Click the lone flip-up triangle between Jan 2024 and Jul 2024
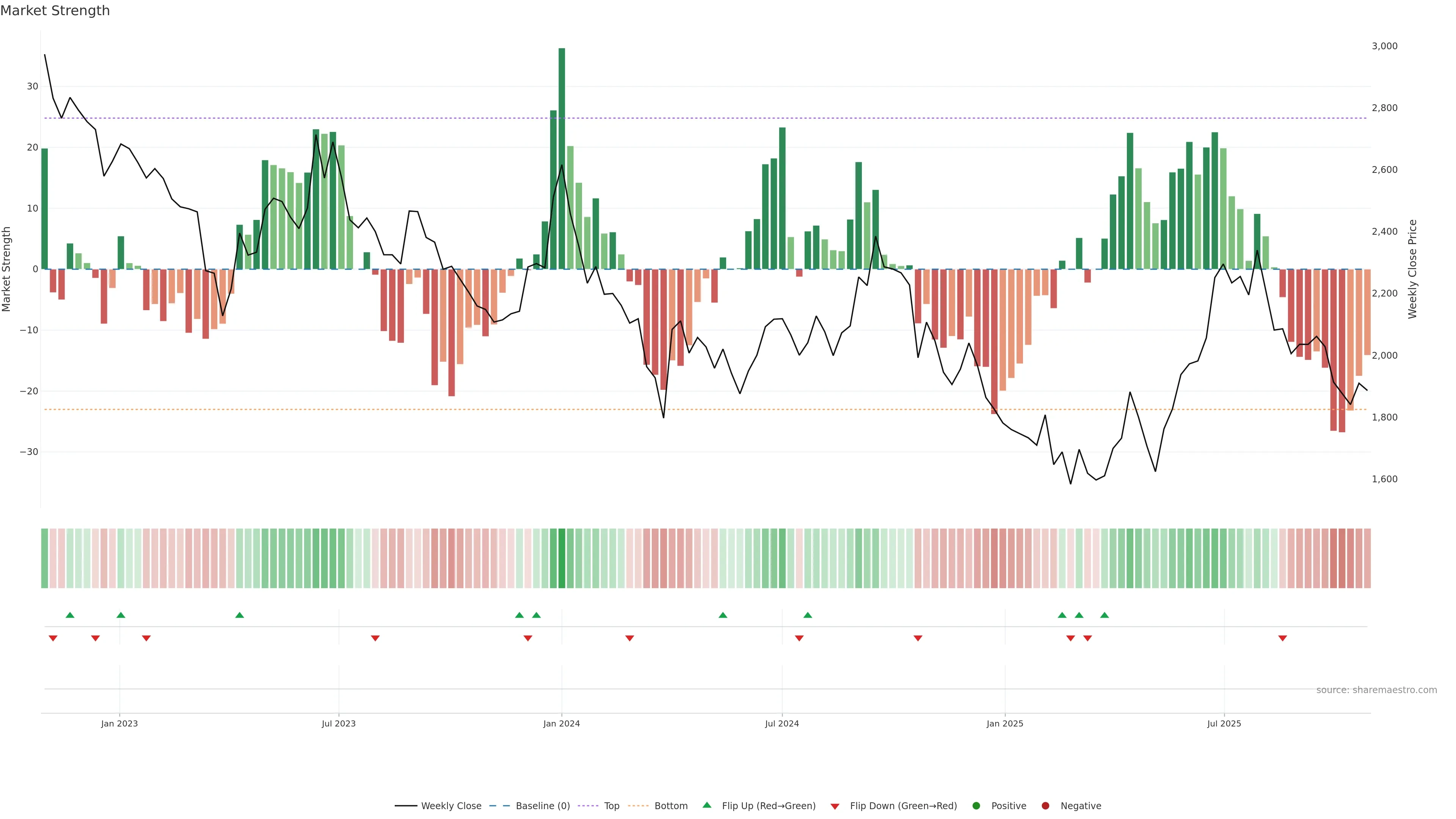Screen dimensions: 1456x819 pos(723,615)
